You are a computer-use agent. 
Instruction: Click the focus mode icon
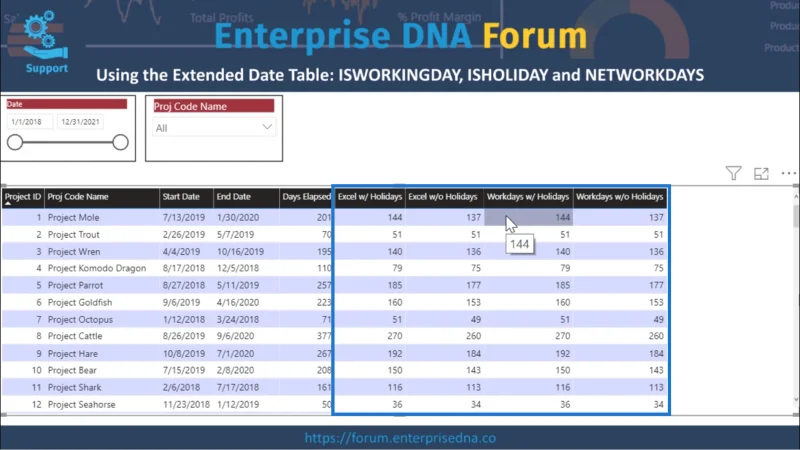(x=761, y=173)
